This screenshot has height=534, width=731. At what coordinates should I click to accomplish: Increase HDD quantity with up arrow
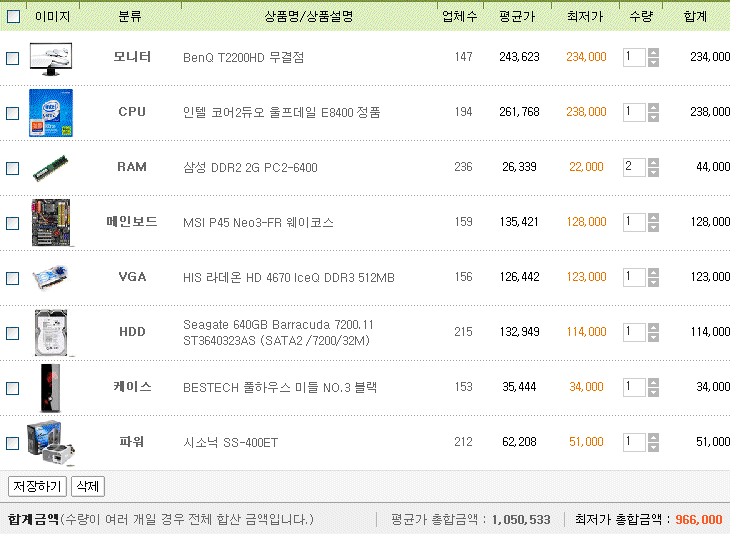pos(654,328)
